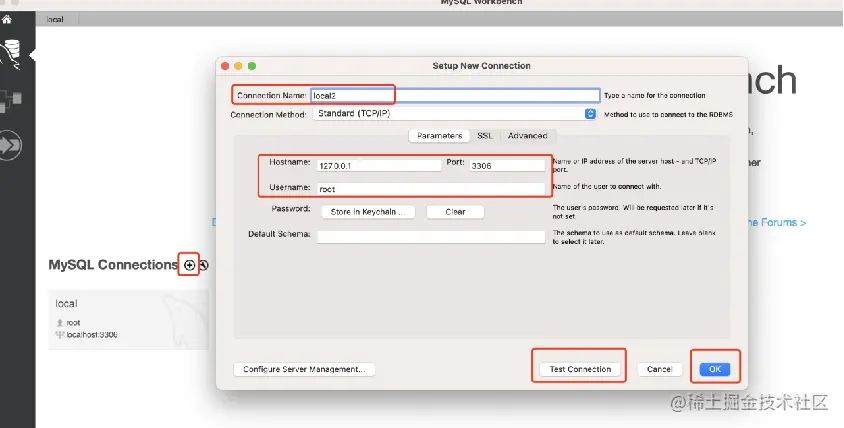Click root user text in local tile
The image size is (844, 428).
73,322
